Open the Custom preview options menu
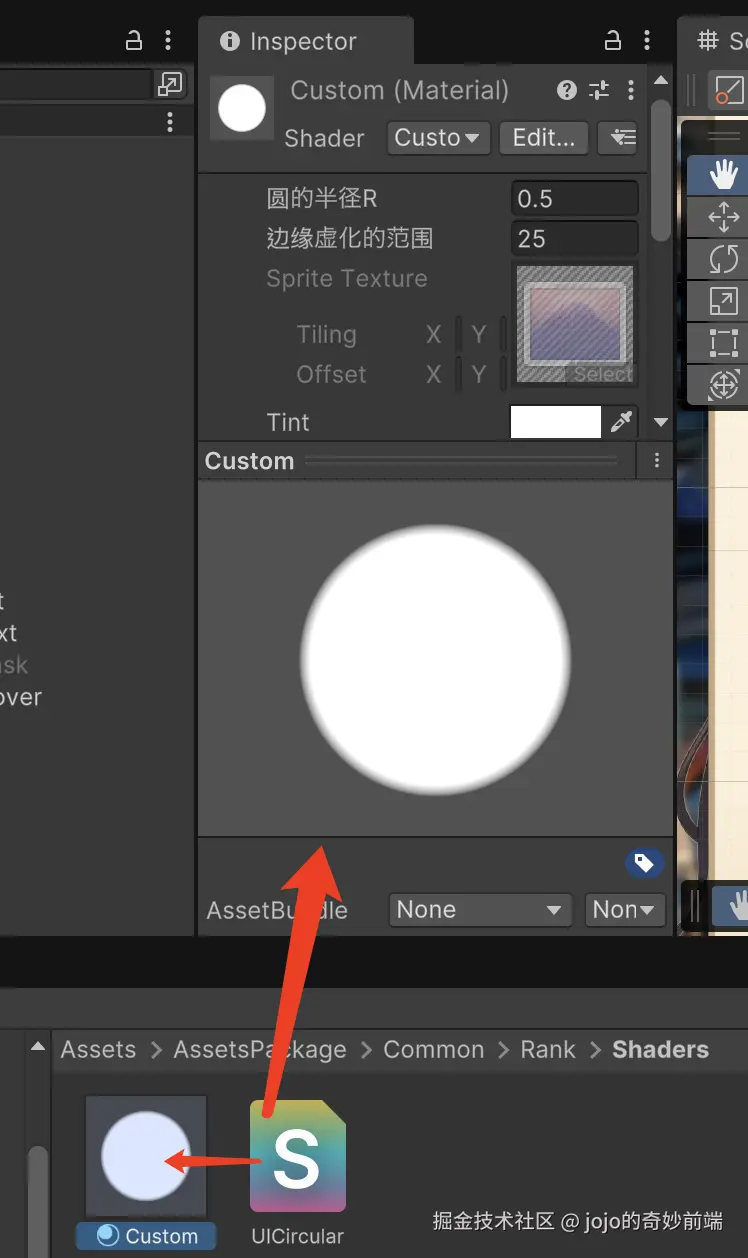The height and width of the screenshot is (1258, 748). pyautogui.click(x=657, y=461)
